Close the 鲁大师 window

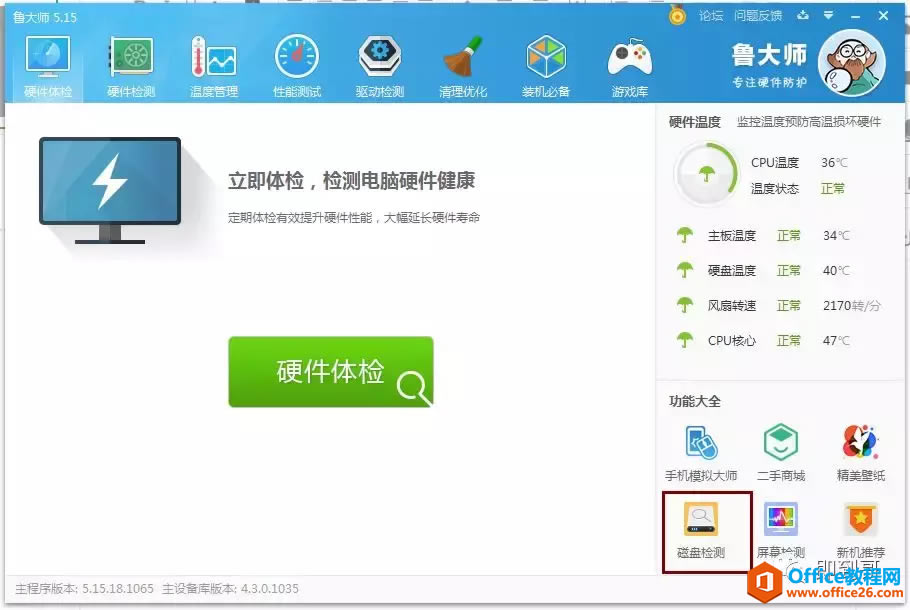(x=883, y=16)
